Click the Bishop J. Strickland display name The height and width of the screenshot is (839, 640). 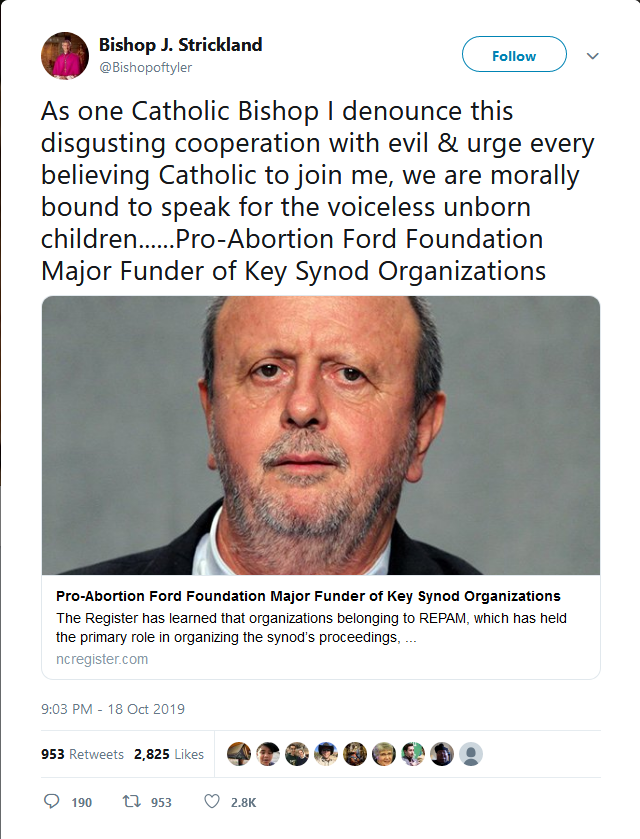180,45
